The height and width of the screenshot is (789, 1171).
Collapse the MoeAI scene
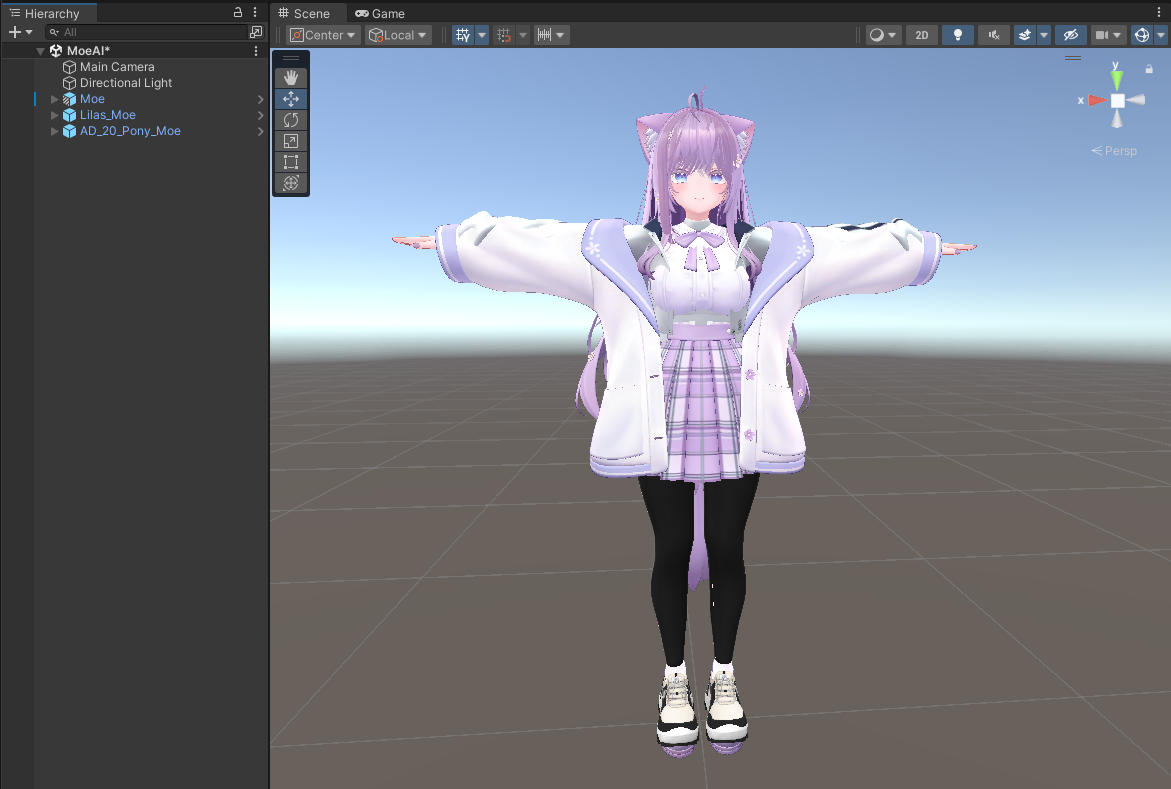pyautogui.click(x=40, y=51)
